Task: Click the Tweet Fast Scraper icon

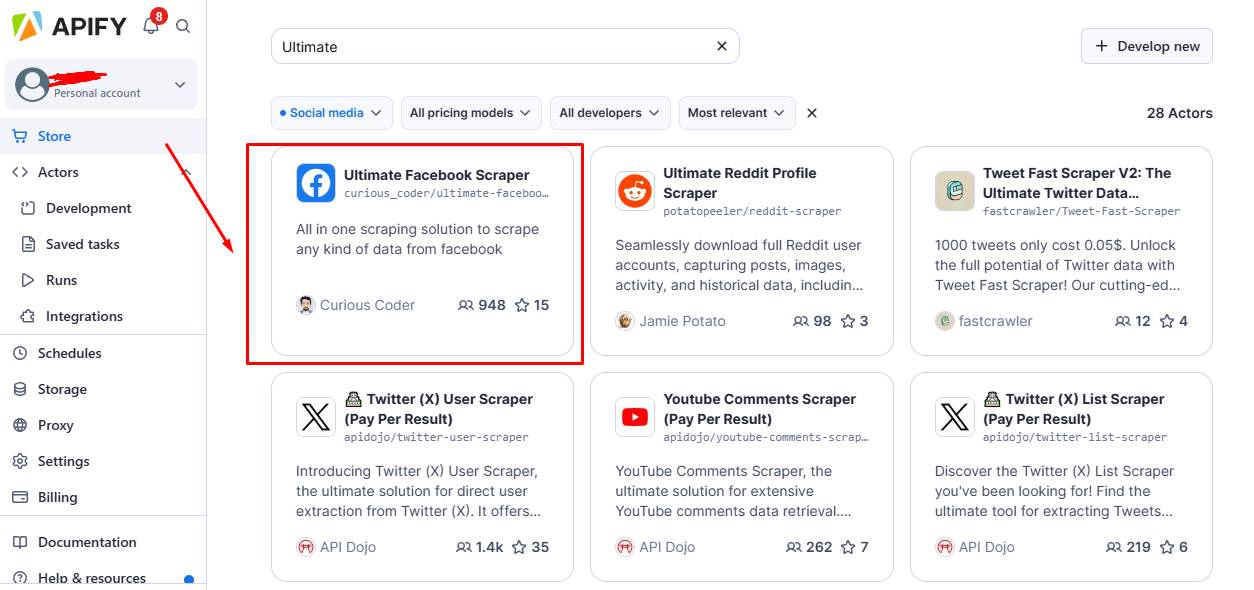Action: coord(955,190)
